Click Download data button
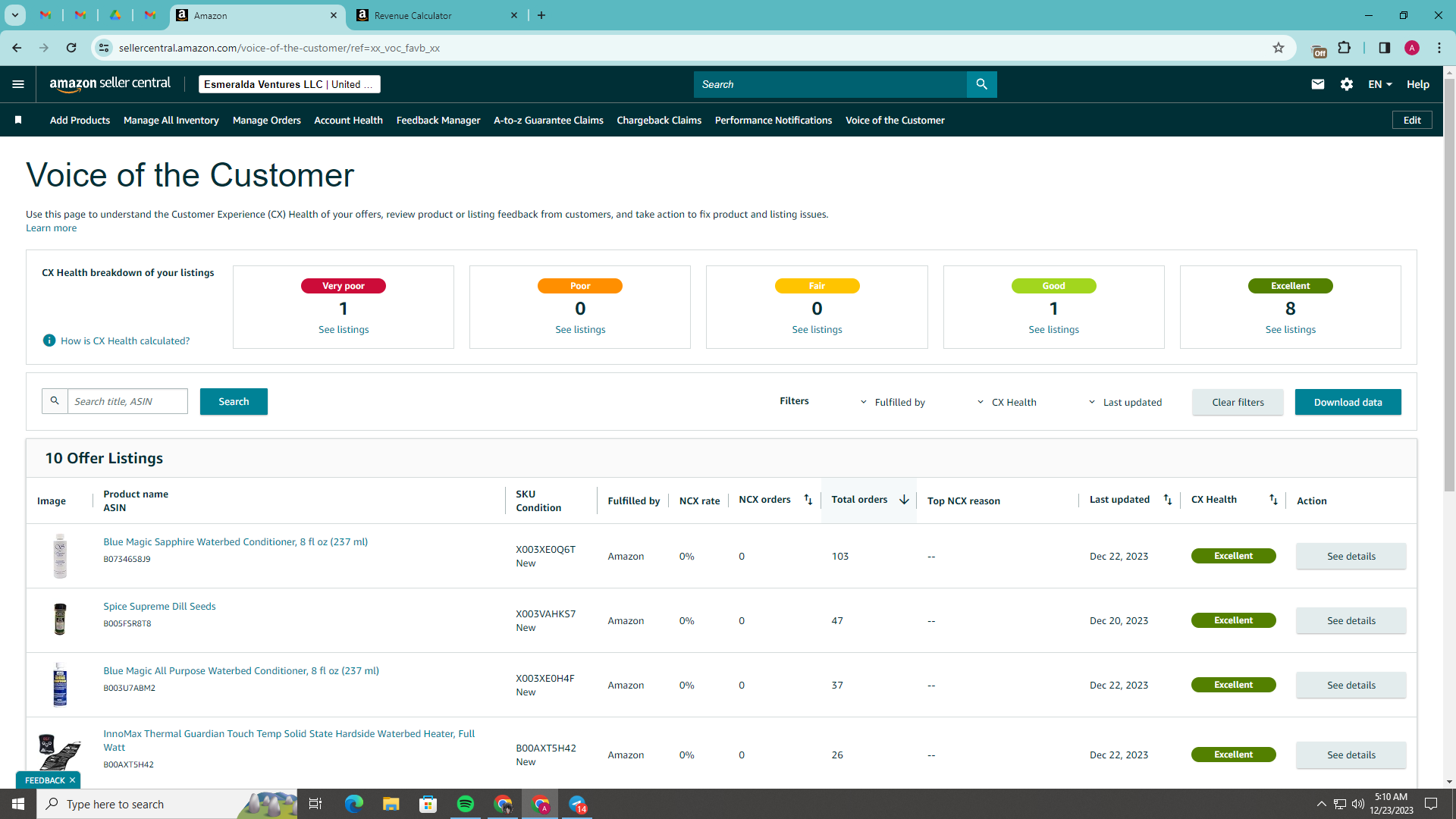The height and width of the screenshot is (819, 1456). click(1348, 402)
